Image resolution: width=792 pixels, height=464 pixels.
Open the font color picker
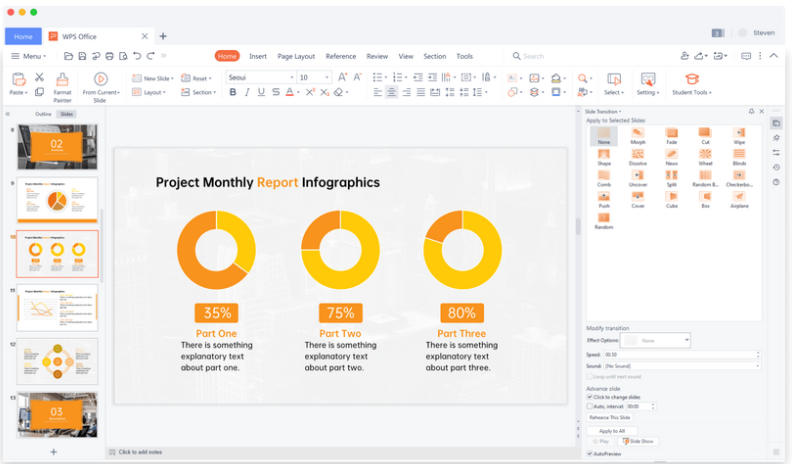[298, 92]
